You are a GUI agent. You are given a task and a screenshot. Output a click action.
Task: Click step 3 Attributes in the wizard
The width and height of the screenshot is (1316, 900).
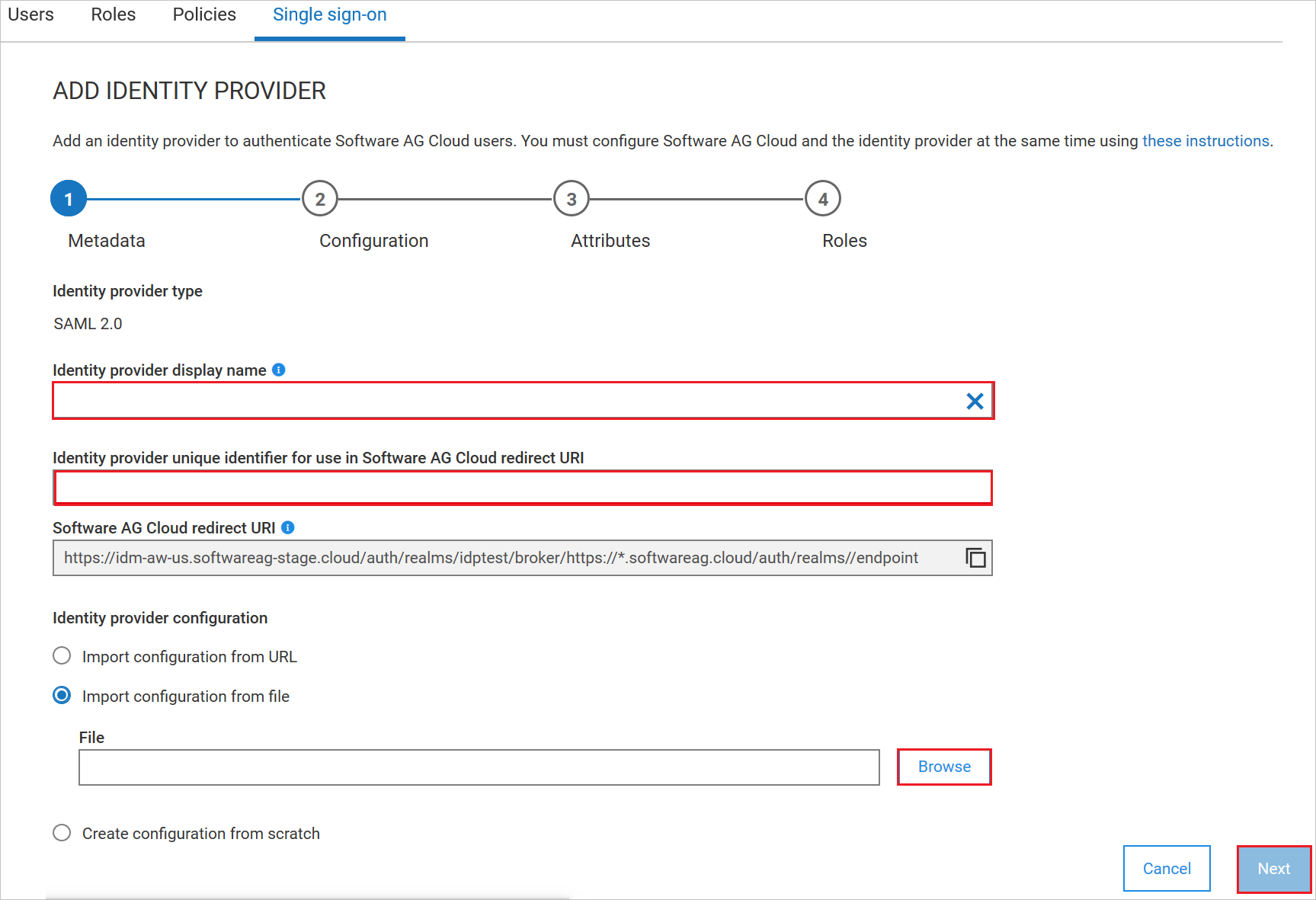(x=572, y=198)
